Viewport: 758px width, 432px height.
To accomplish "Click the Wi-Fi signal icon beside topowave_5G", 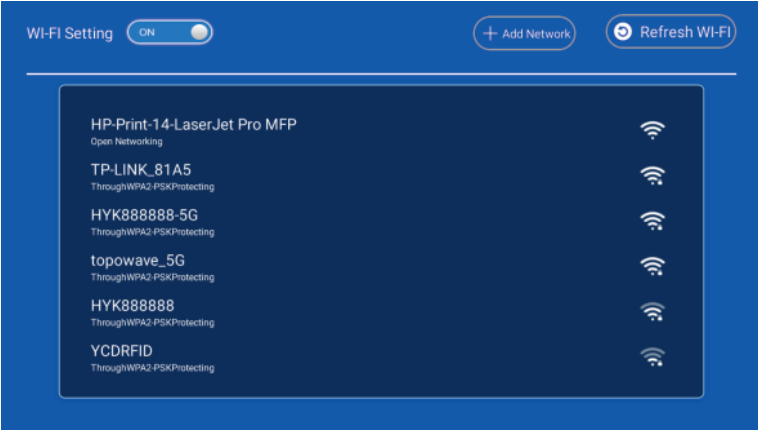I will point(652,266).
